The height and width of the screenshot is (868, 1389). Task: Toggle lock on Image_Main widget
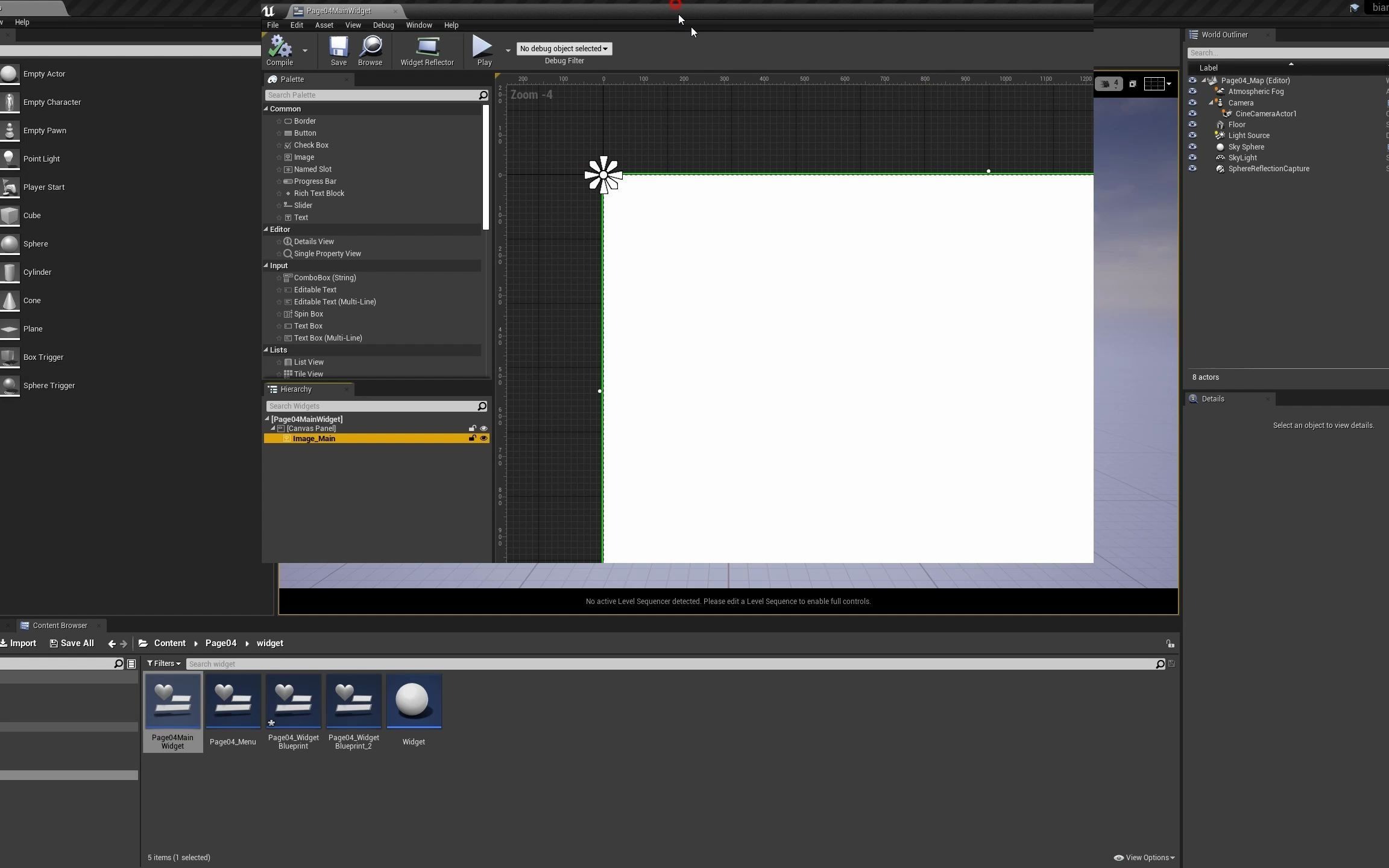click(x=472, y=438)
